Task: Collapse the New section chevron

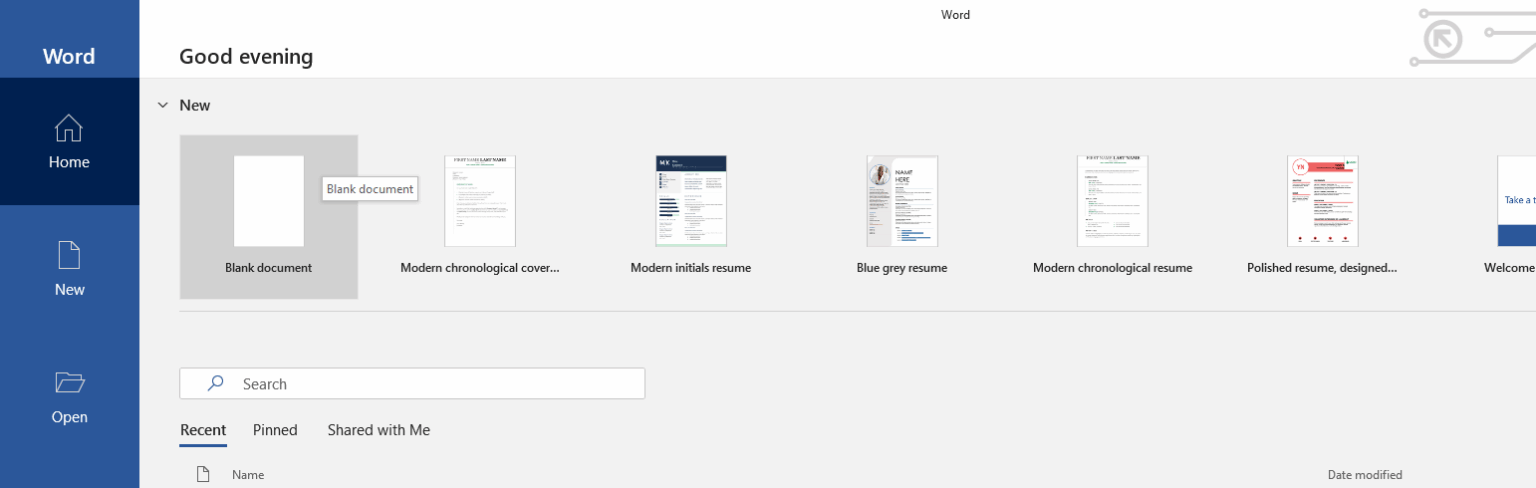Action: point(163,105)
